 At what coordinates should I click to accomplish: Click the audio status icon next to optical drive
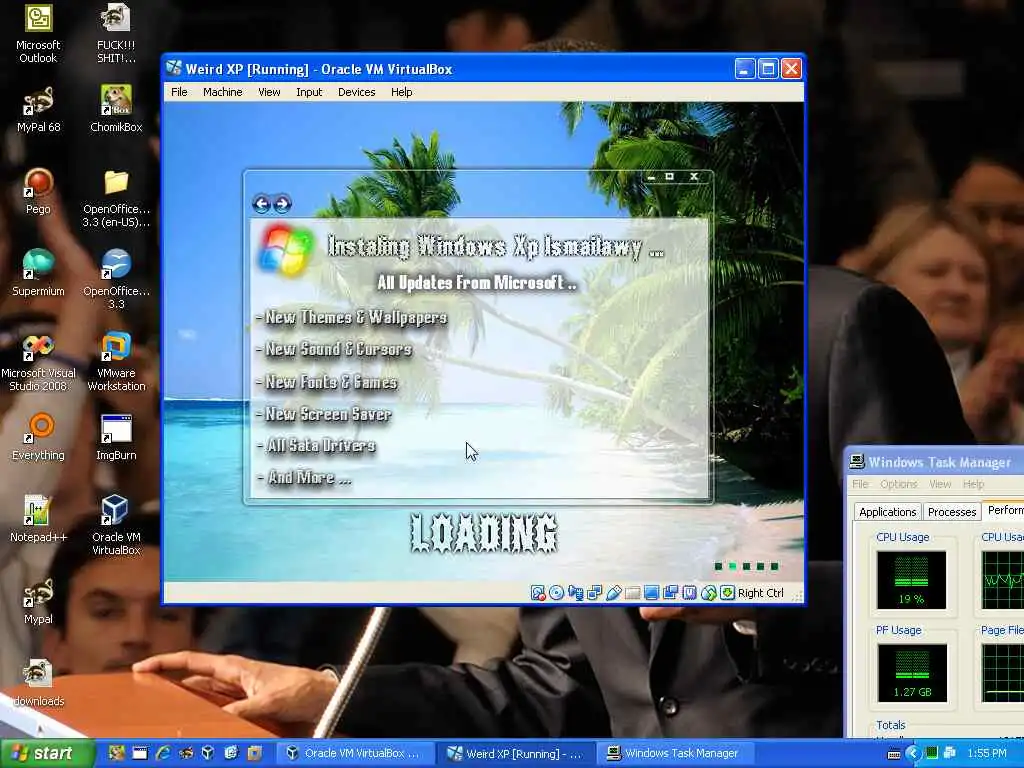point(575,593)
